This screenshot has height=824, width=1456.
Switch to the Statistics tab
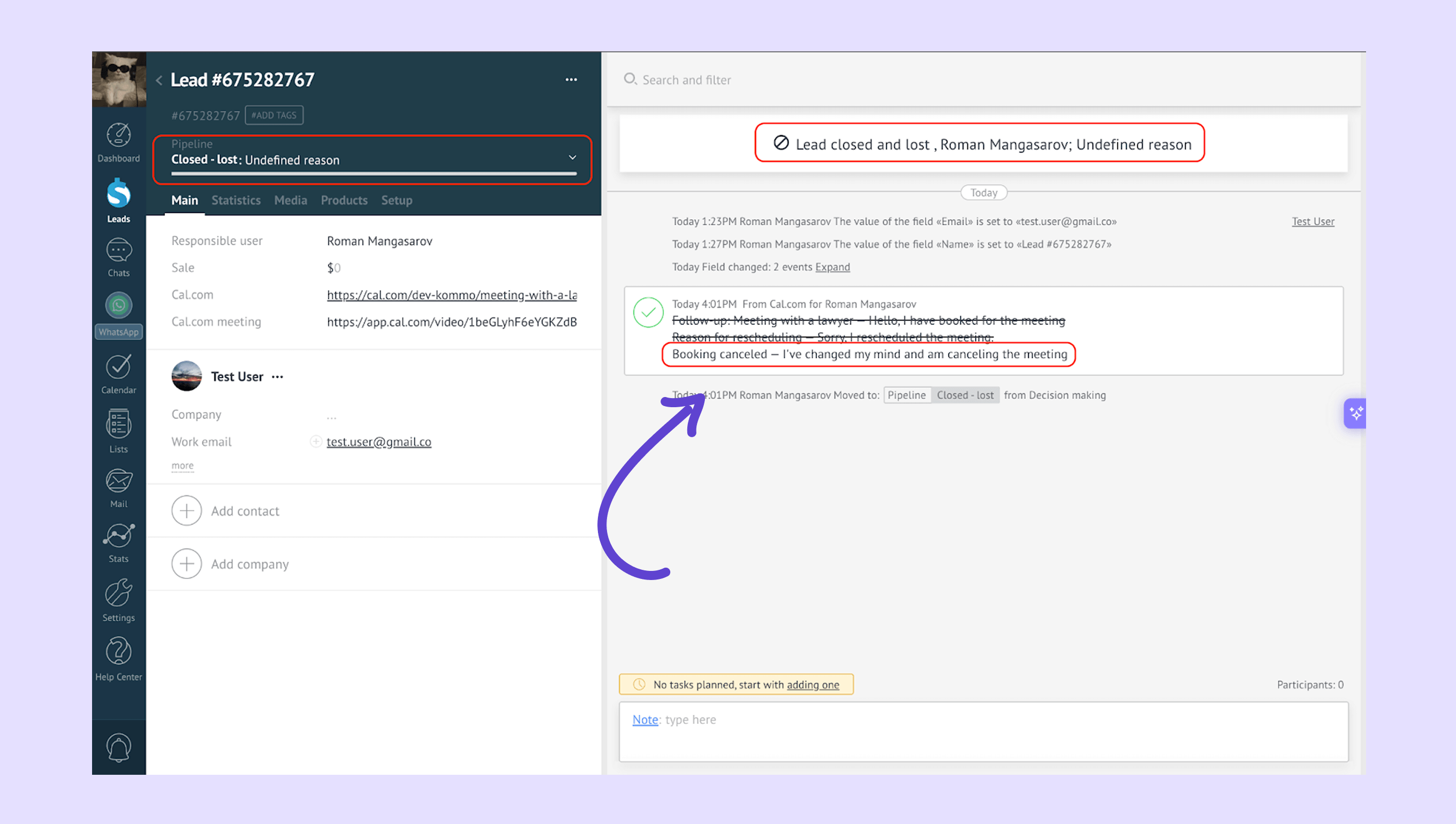[236, 200]
